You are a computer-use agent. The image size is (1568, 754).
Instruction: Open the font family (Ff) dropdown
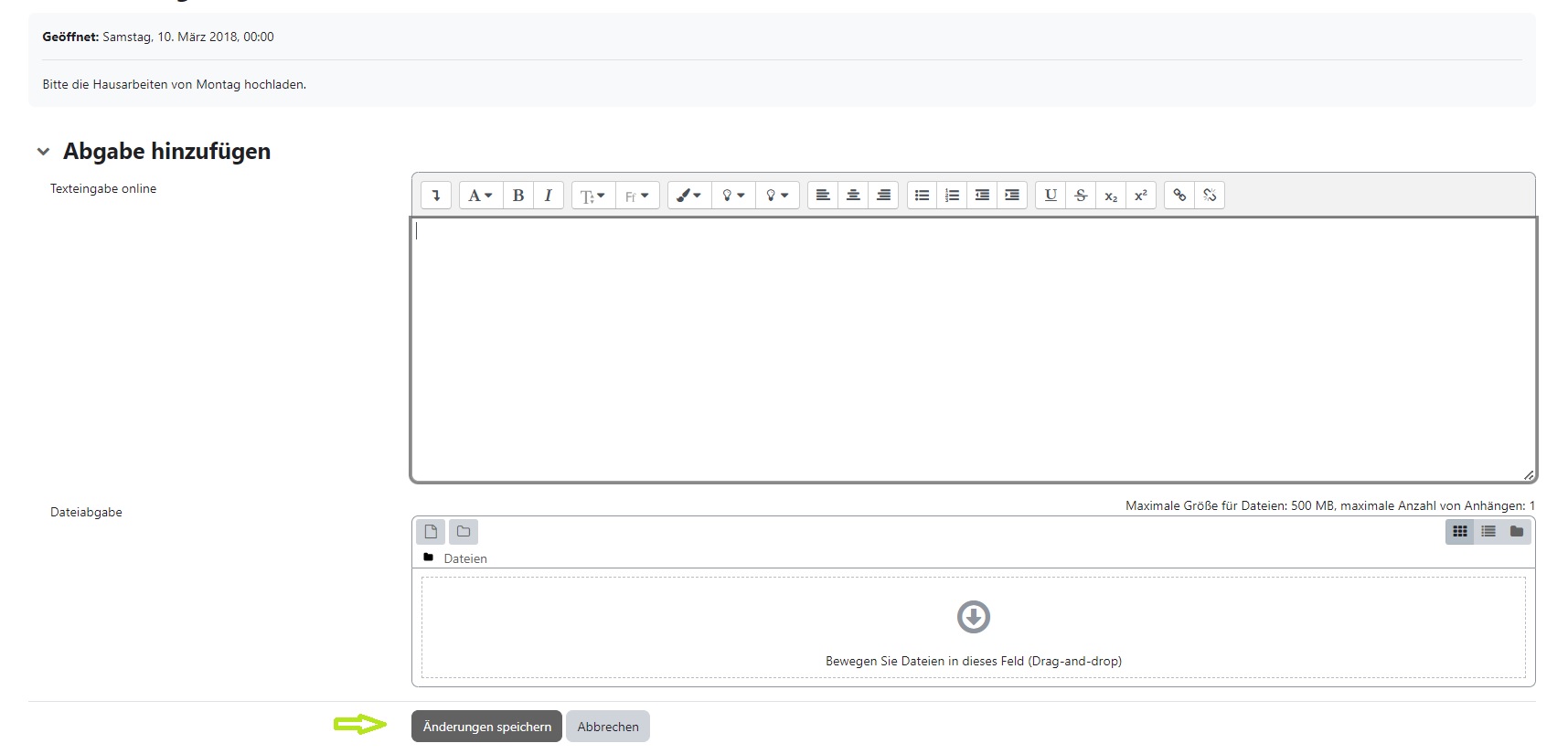click(637, 196)
